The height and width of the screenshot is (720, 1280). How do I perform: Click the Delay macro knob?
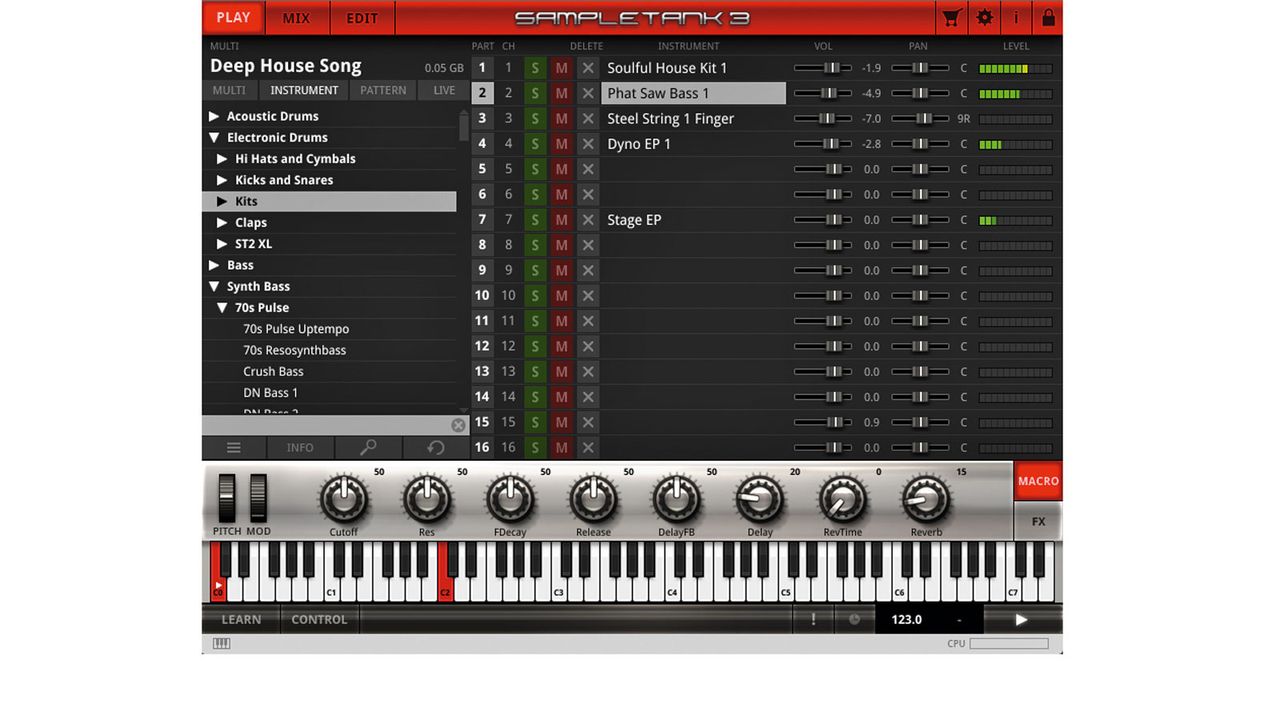click(x=760, y=497)
